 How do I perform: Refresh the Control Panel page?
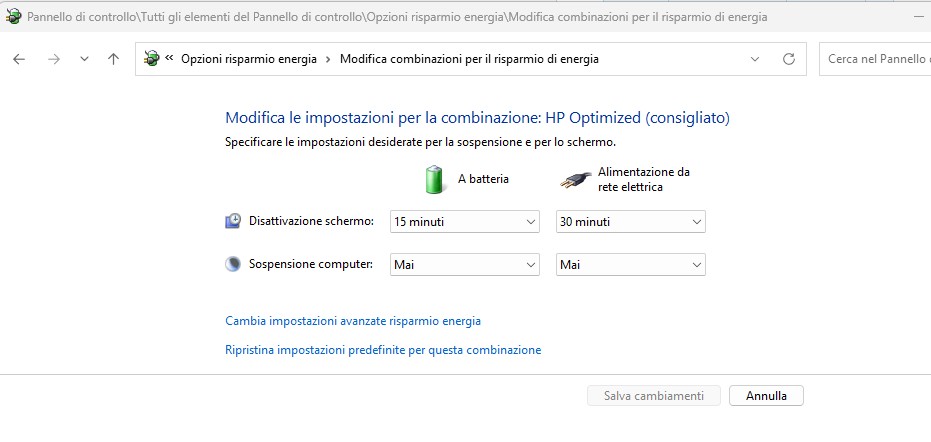tap(789, 59)
